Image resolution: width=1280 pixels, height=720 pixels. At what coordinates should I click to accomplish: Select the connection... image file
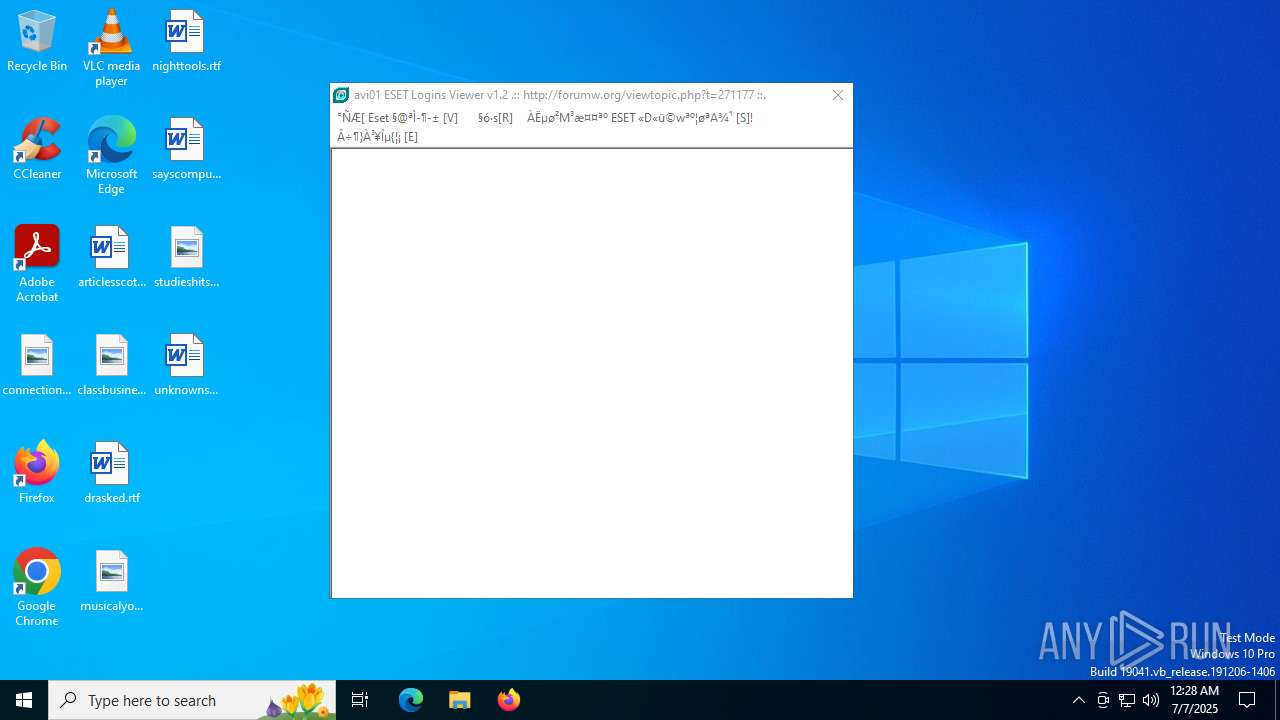(x=37, y=366)
